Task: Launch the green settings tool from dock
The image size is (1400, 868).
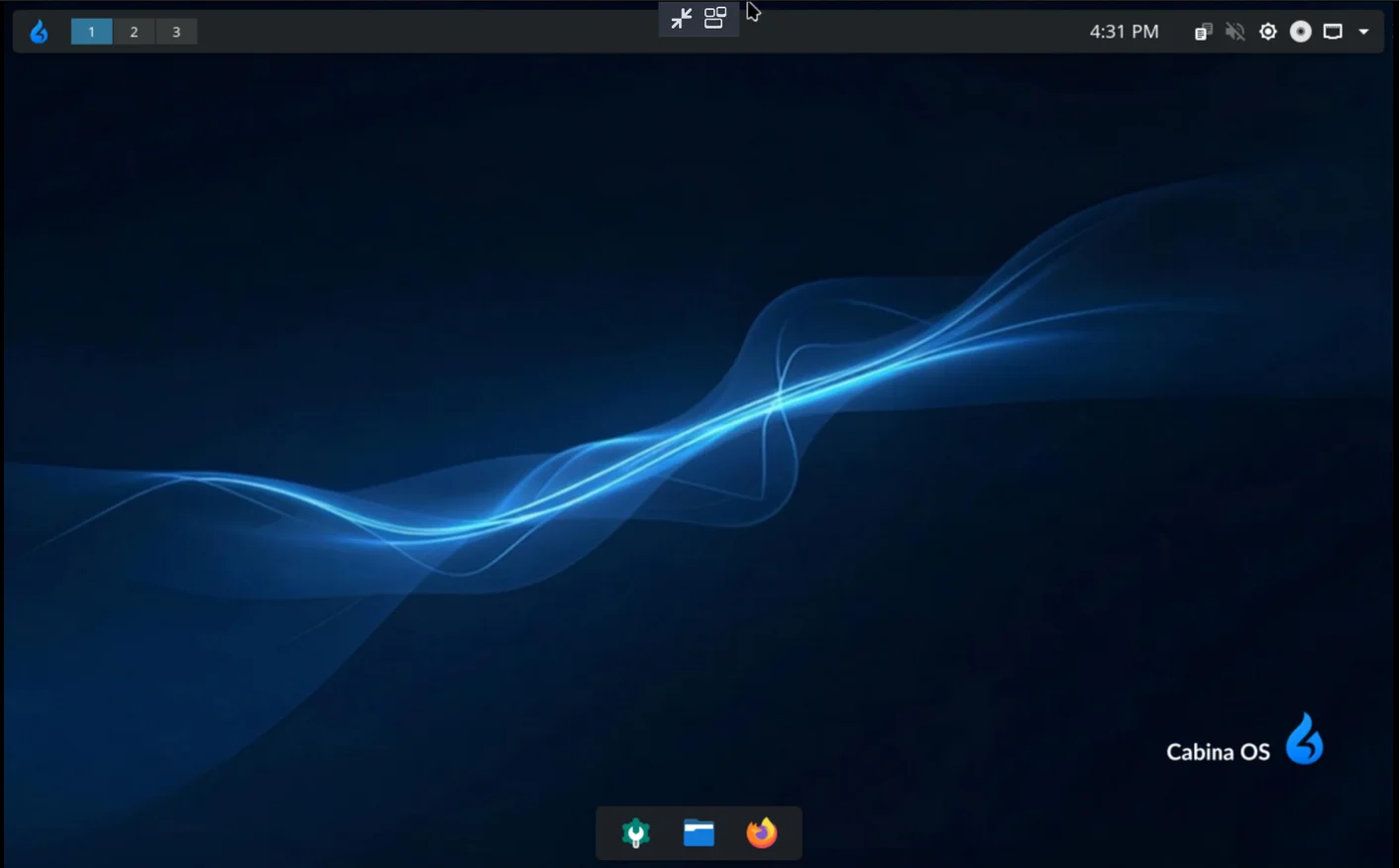Action: click(x=636, y=833)
